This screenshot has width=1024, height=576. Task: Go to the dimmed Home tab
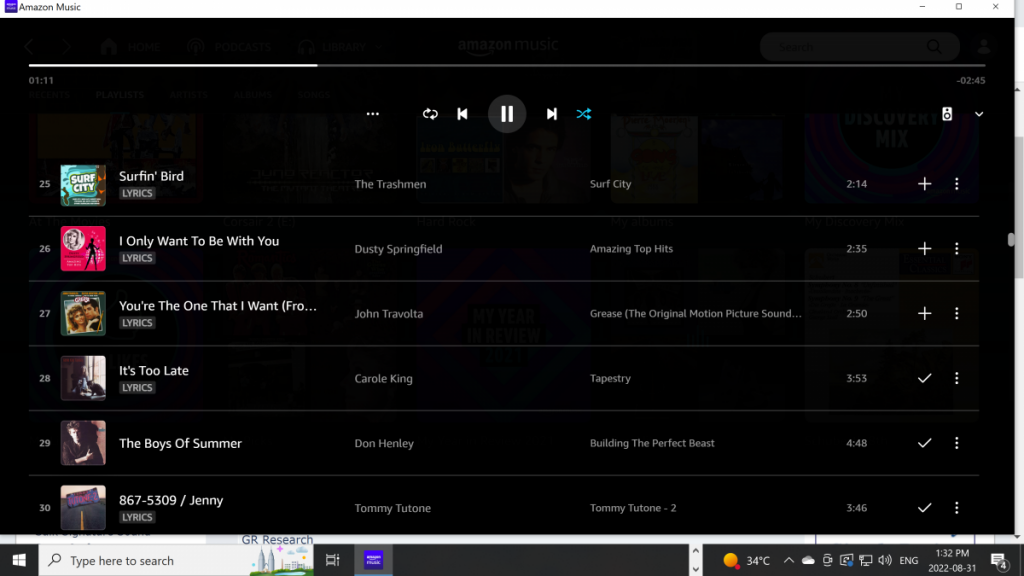[x=131, y=47]
